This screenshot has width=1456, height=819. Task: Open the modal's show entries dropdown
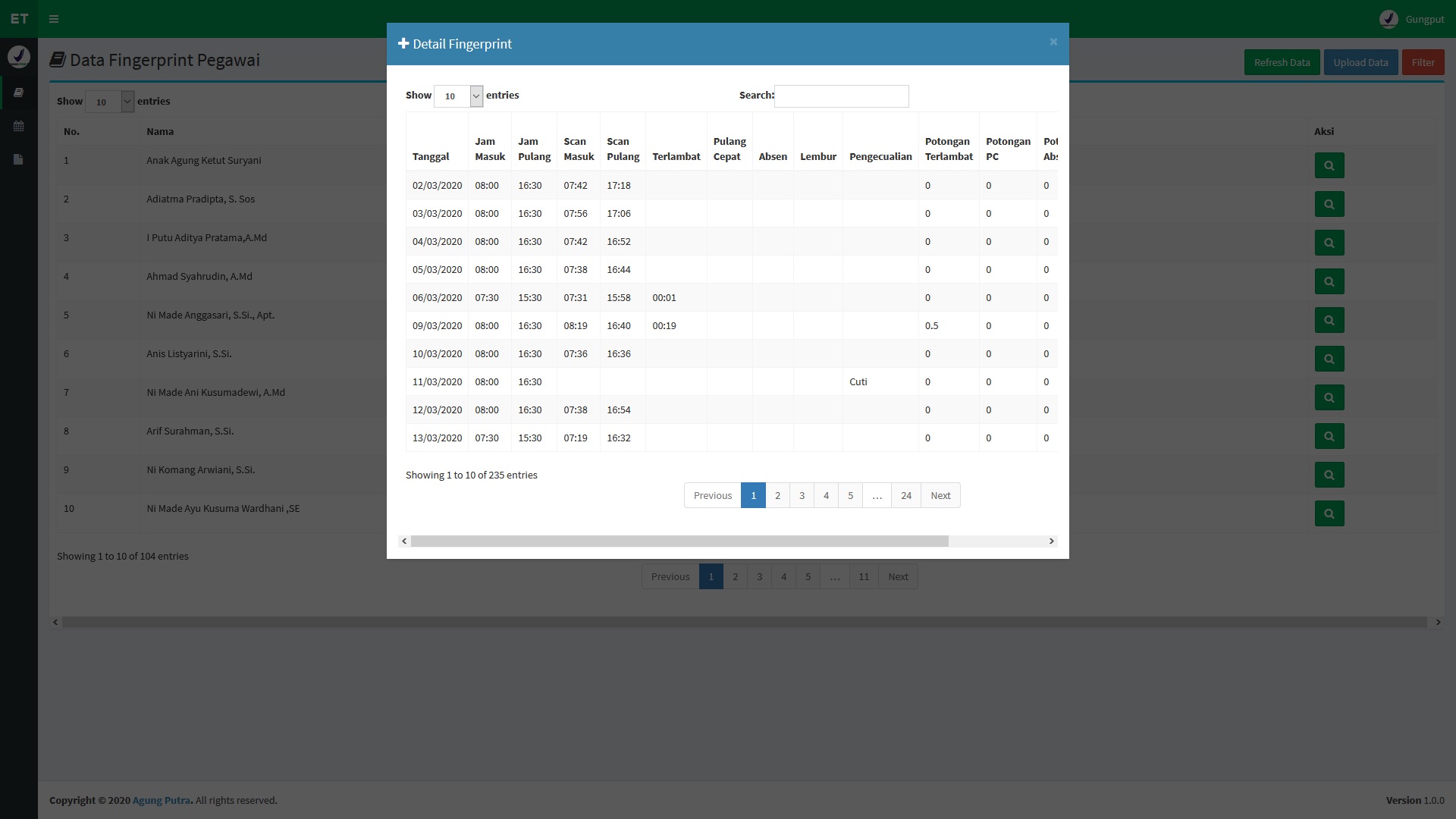[458, 96]
